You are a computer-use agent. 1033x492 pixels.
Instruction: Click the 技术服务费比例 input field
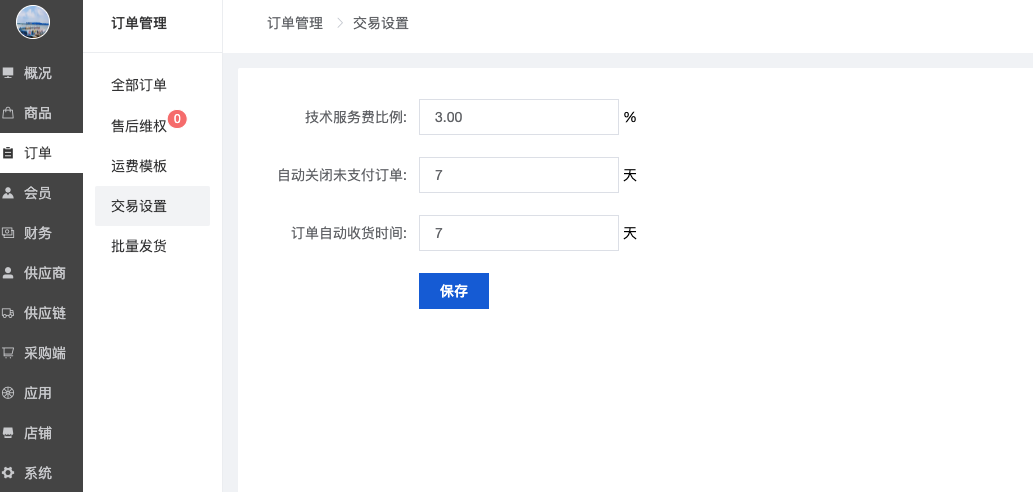(x=519, y=117)
